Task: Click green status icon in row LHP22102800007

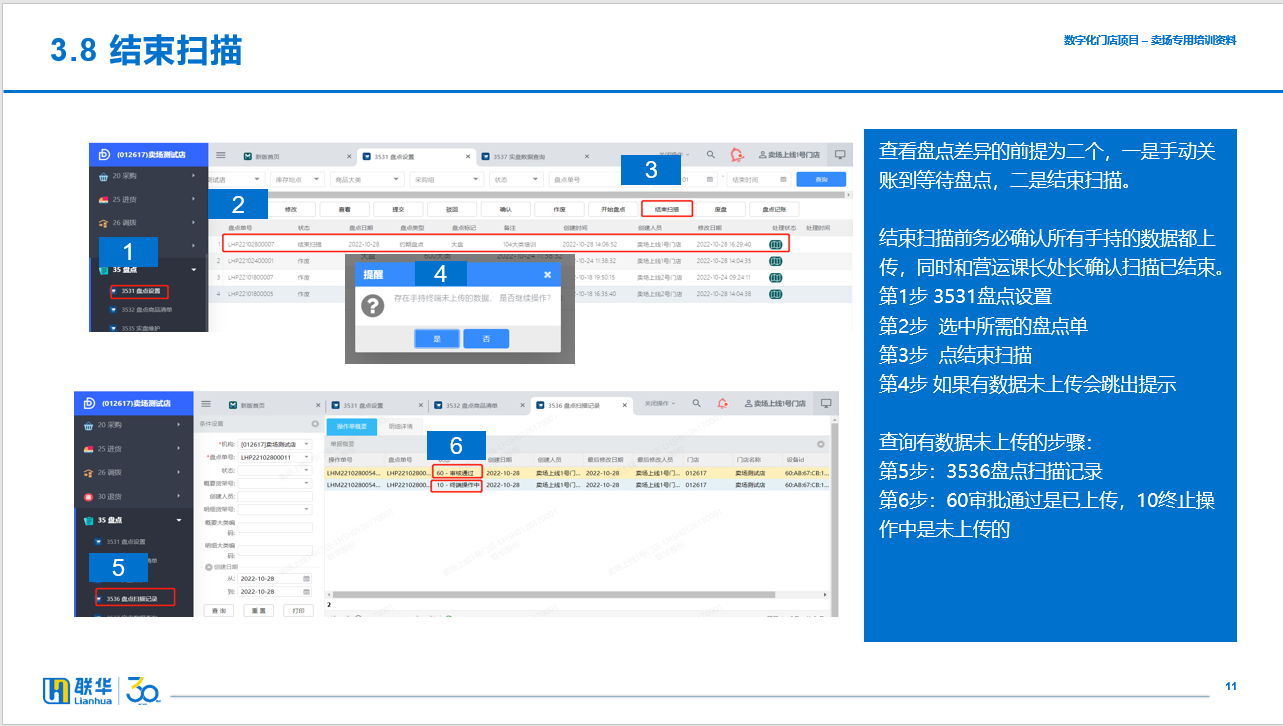Action: tap(775, 244)
